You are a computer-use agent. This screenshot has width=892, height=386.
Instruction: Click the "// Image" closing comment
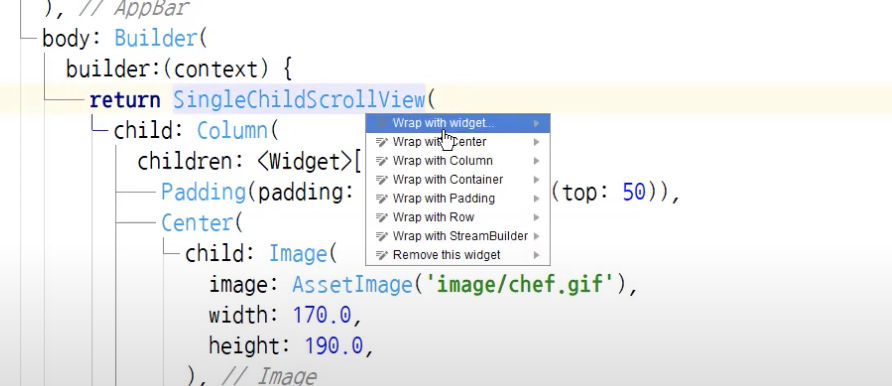269,376
